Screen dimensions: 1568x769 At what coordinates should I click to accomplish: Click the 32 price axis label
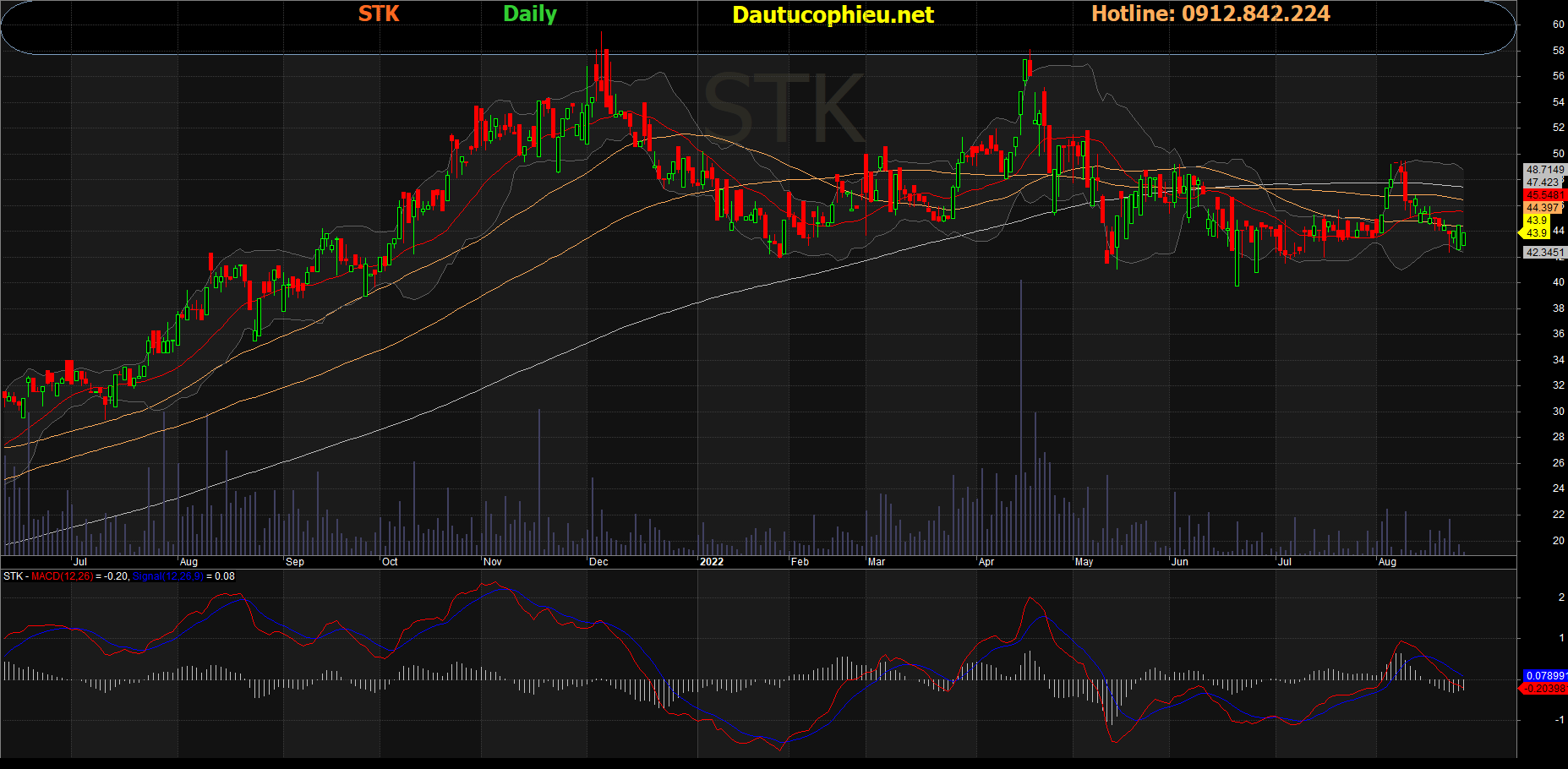1558,385
